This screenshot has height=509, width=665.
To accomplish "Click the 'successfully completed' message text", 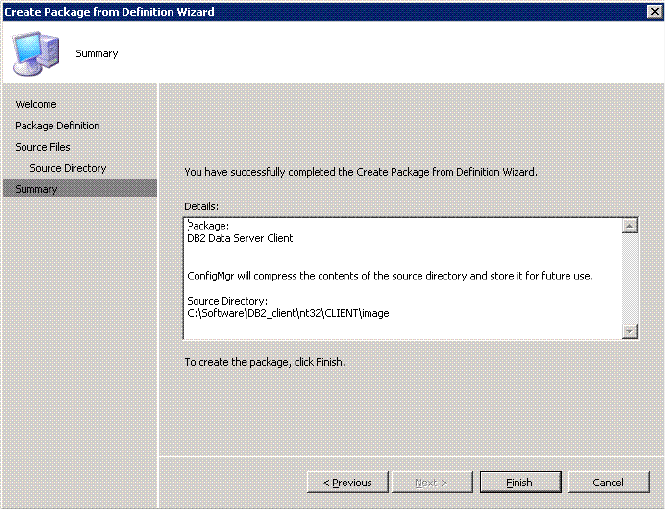I will coord(361,171).
